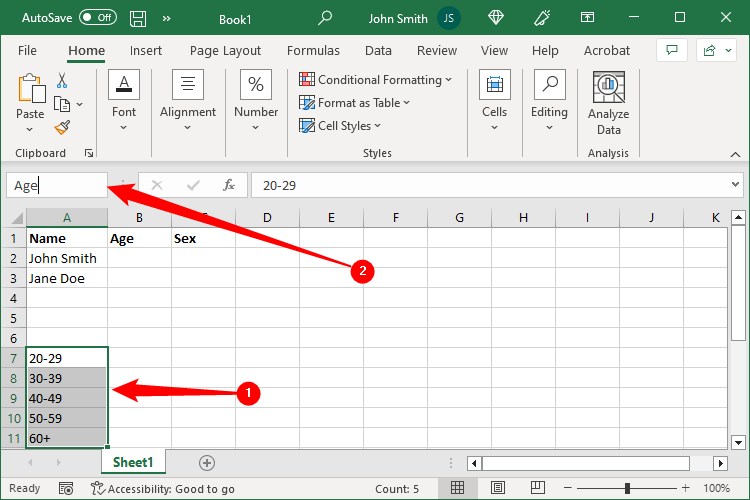
Task: Click the Cut scissors icon
Action: (62, 81)
